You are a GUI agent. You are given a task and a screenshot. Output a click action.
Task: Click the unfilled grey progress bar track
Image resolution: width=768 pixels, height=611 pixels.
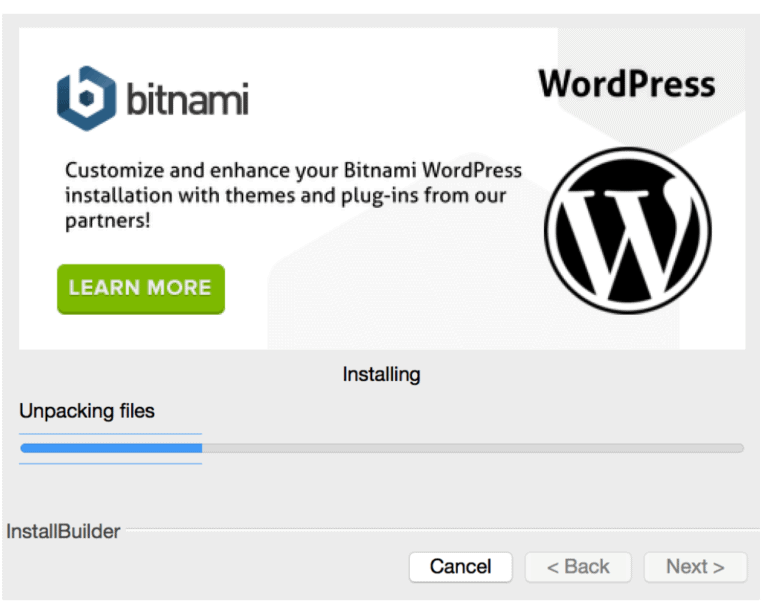tap(473, 448)
